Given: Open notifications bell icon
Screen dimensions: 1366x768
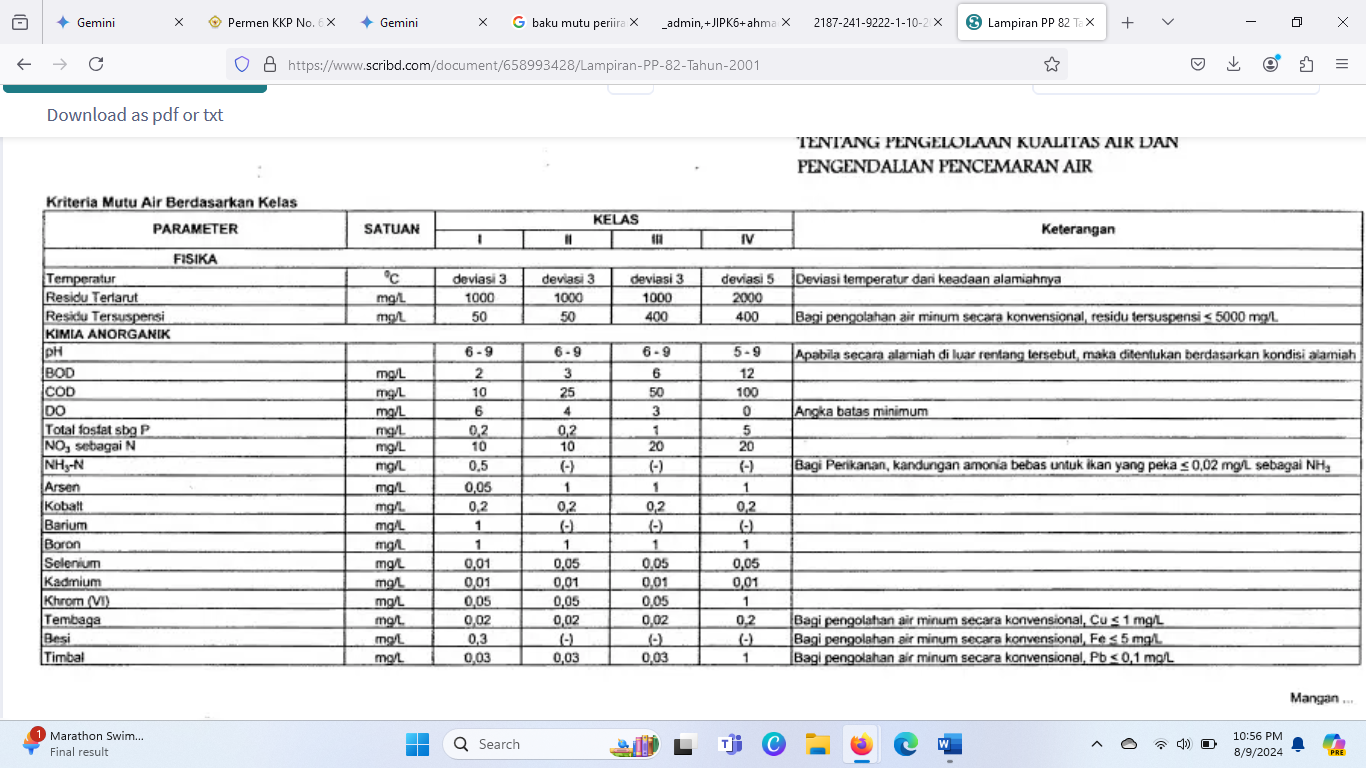Looking at the screenshot, I should [x=1298, y=744].
